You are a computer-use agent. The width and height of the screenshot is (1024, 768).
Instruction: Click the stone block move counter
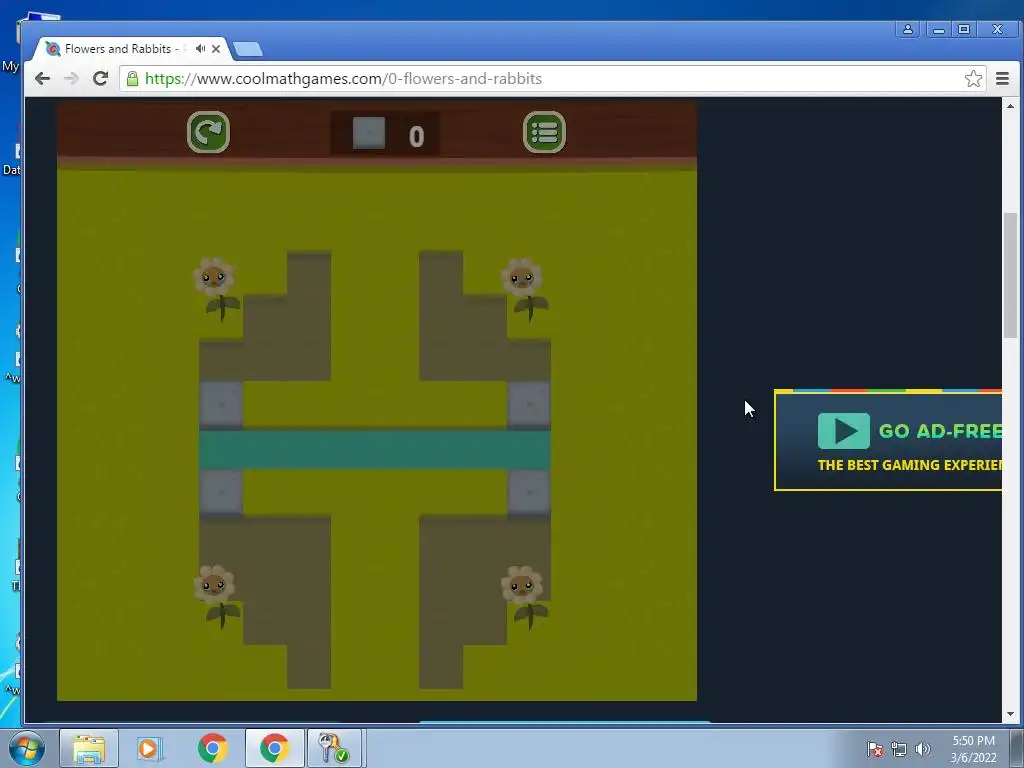coord(385,134)
